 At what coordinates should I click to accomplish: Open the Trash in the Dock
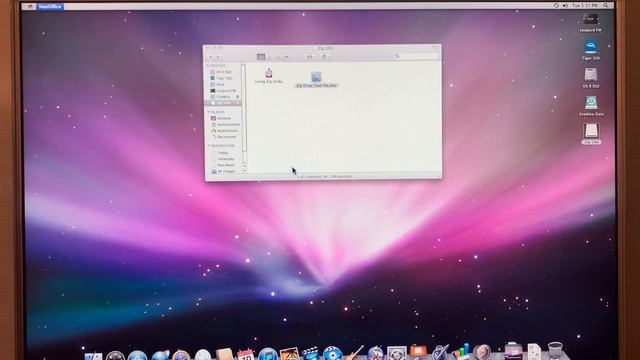555,351
